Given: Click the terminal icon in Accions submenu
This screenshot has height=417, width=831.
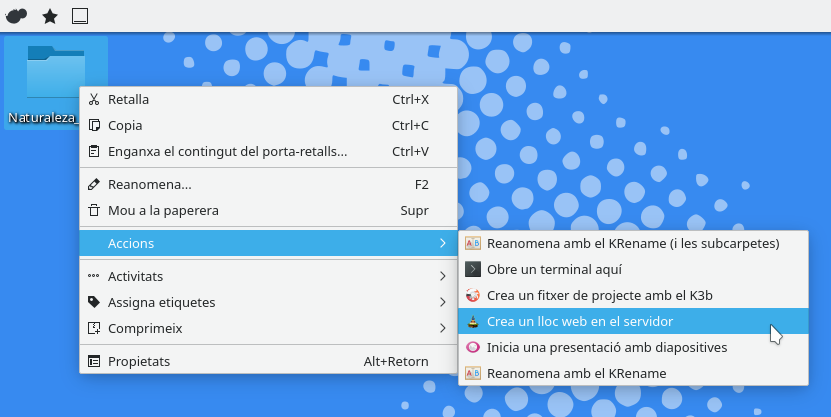Looking at the screenshot, I should point(473,269).
